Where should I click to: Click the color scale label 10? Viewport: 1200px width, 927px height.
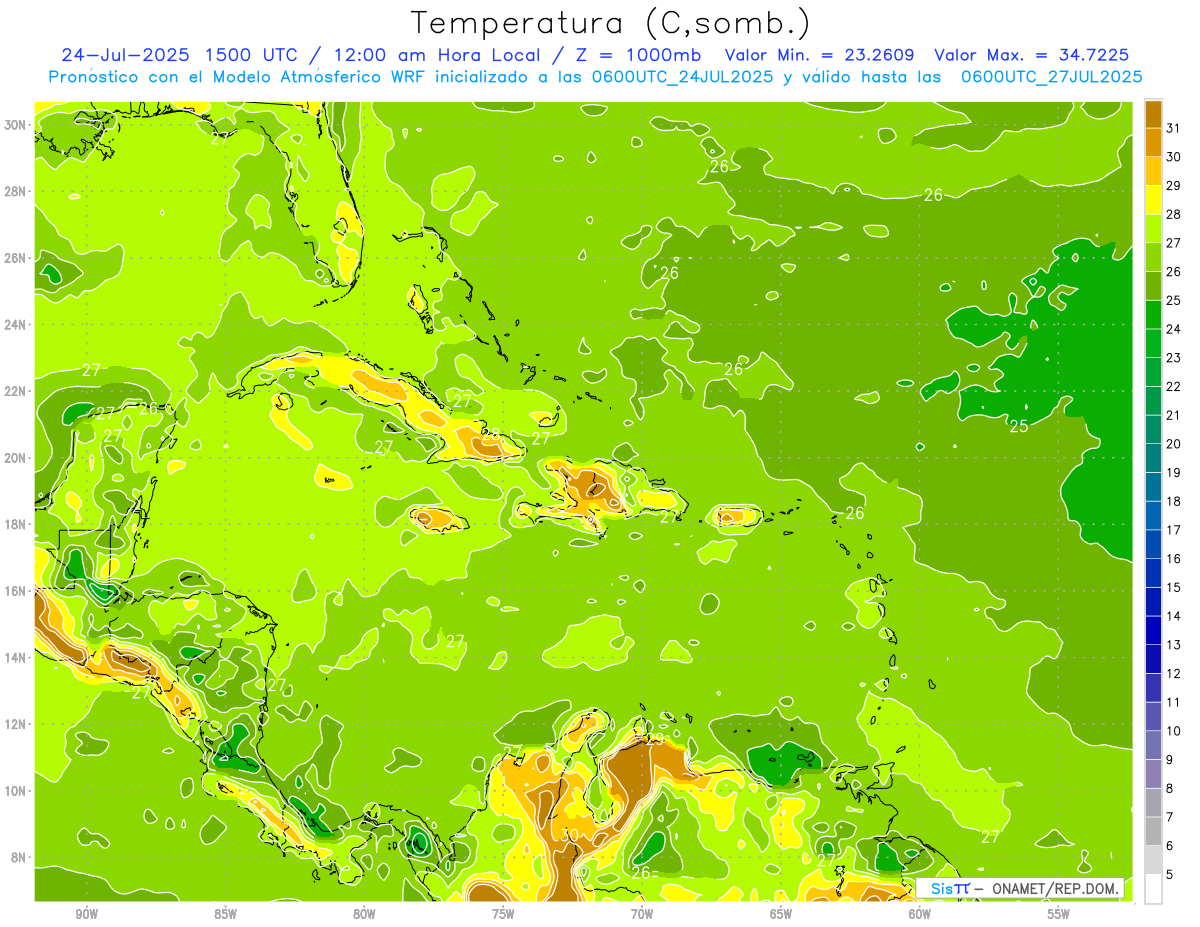click(x=1174, y=731)
